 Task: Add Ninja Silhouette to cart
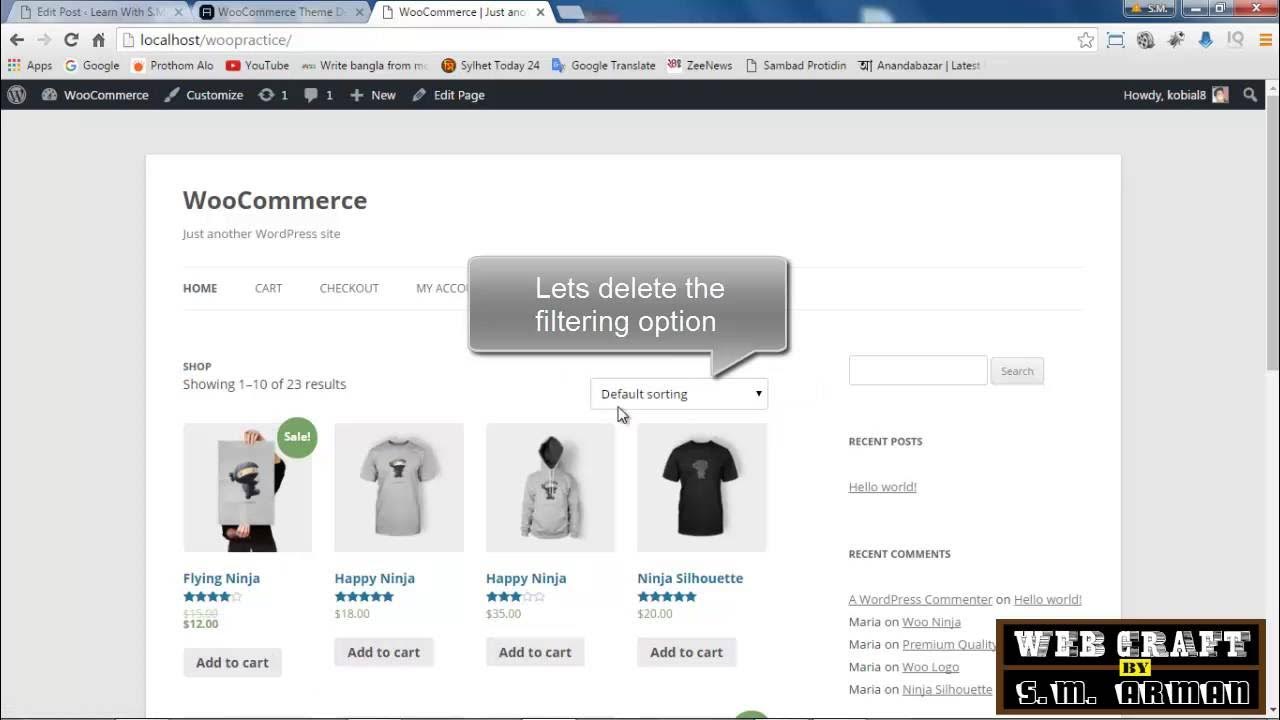pos(686,652)
